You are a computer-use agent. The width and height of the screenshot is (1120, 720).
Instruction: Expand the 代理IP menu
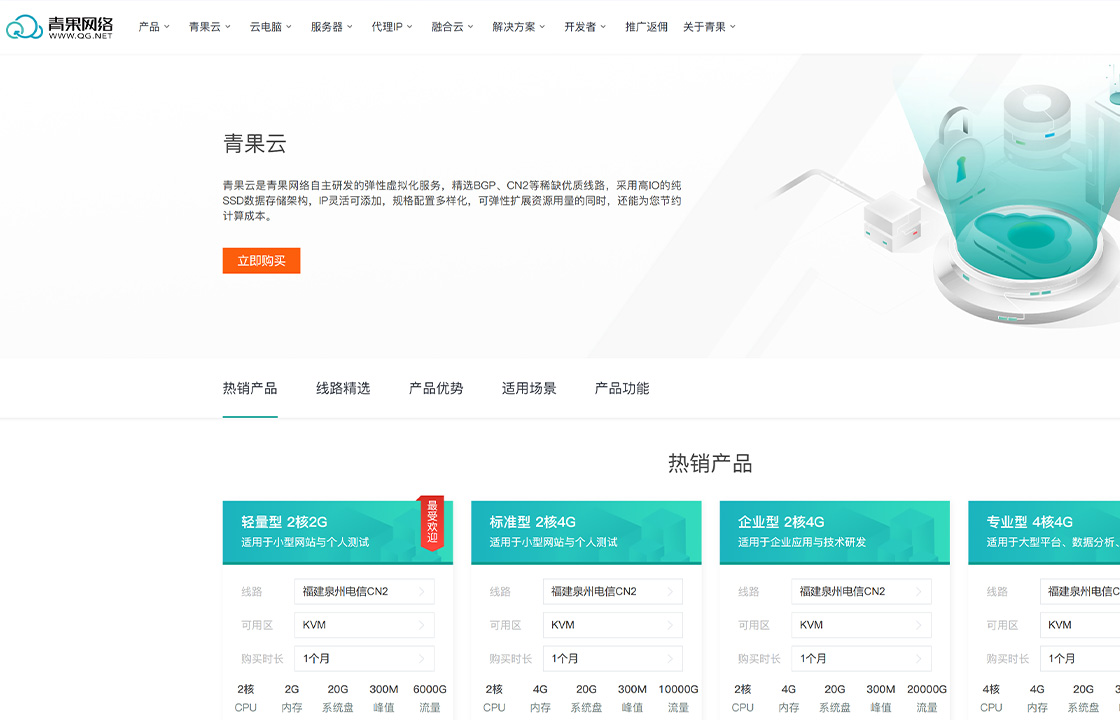click(391, 27)
